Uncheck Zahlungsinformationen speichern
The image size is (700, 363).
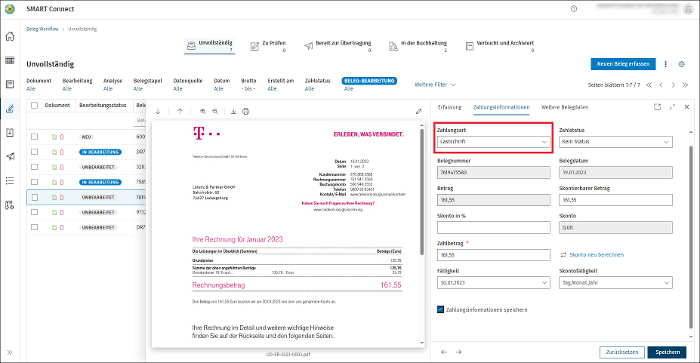440,309
